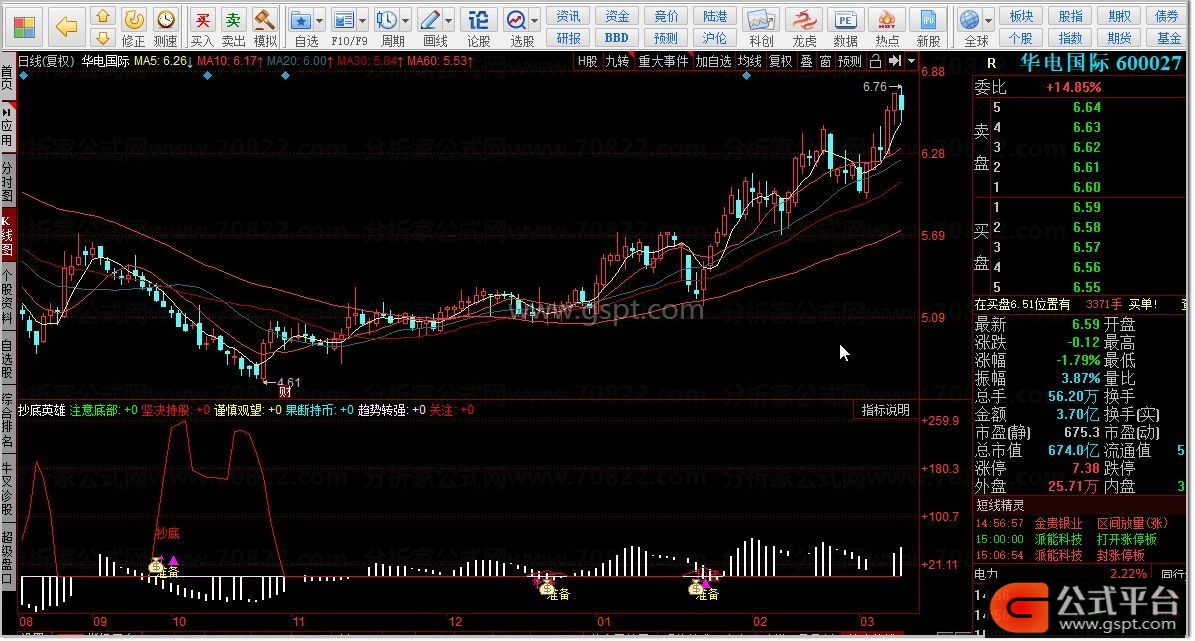Expand the F10/F9 dropdown arrow

point(363,21)
